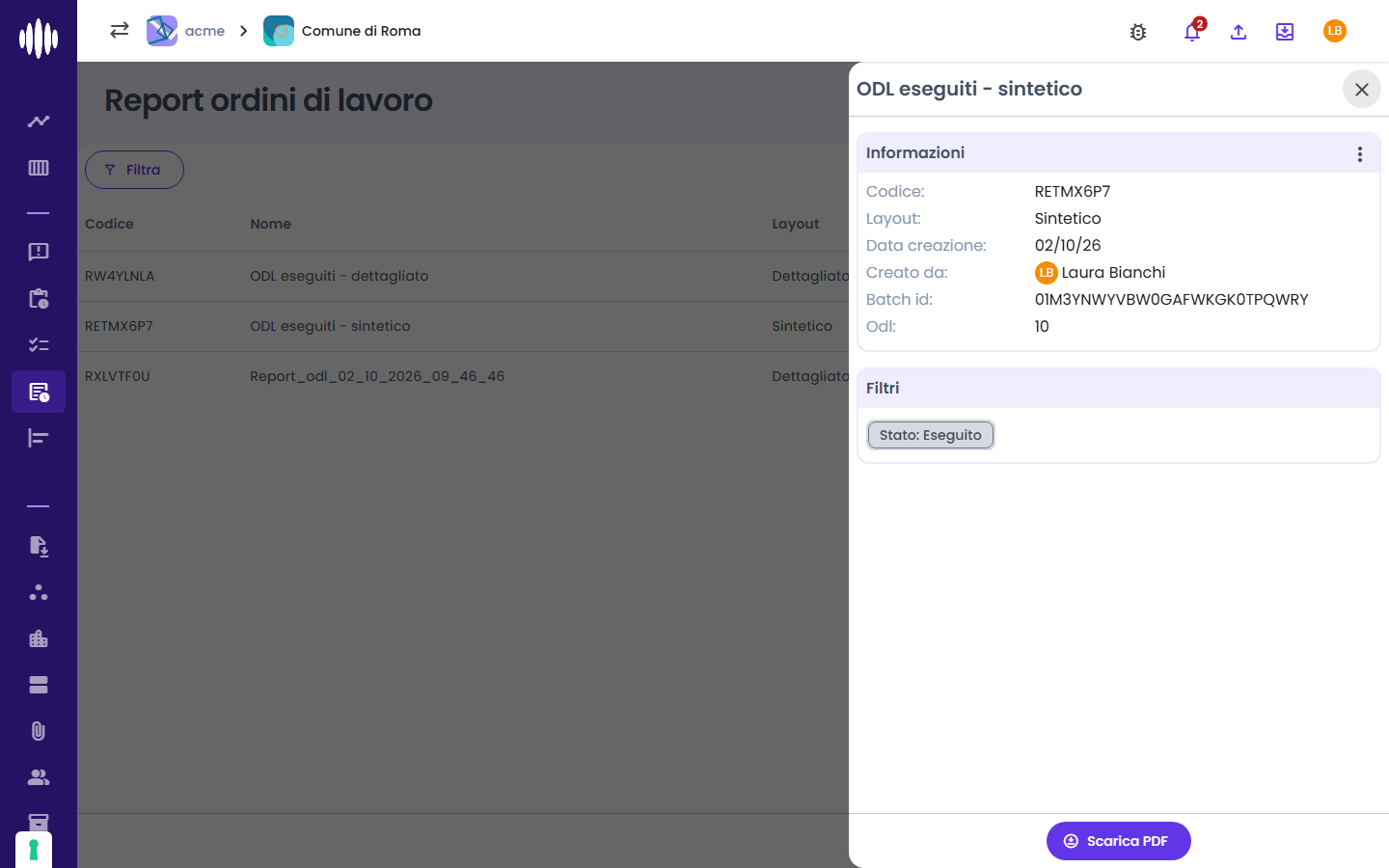Click report name Report_odl_02_10_2026_09_46_46
This screenshot has width=1389, height=868.
(x=377, y=376)
